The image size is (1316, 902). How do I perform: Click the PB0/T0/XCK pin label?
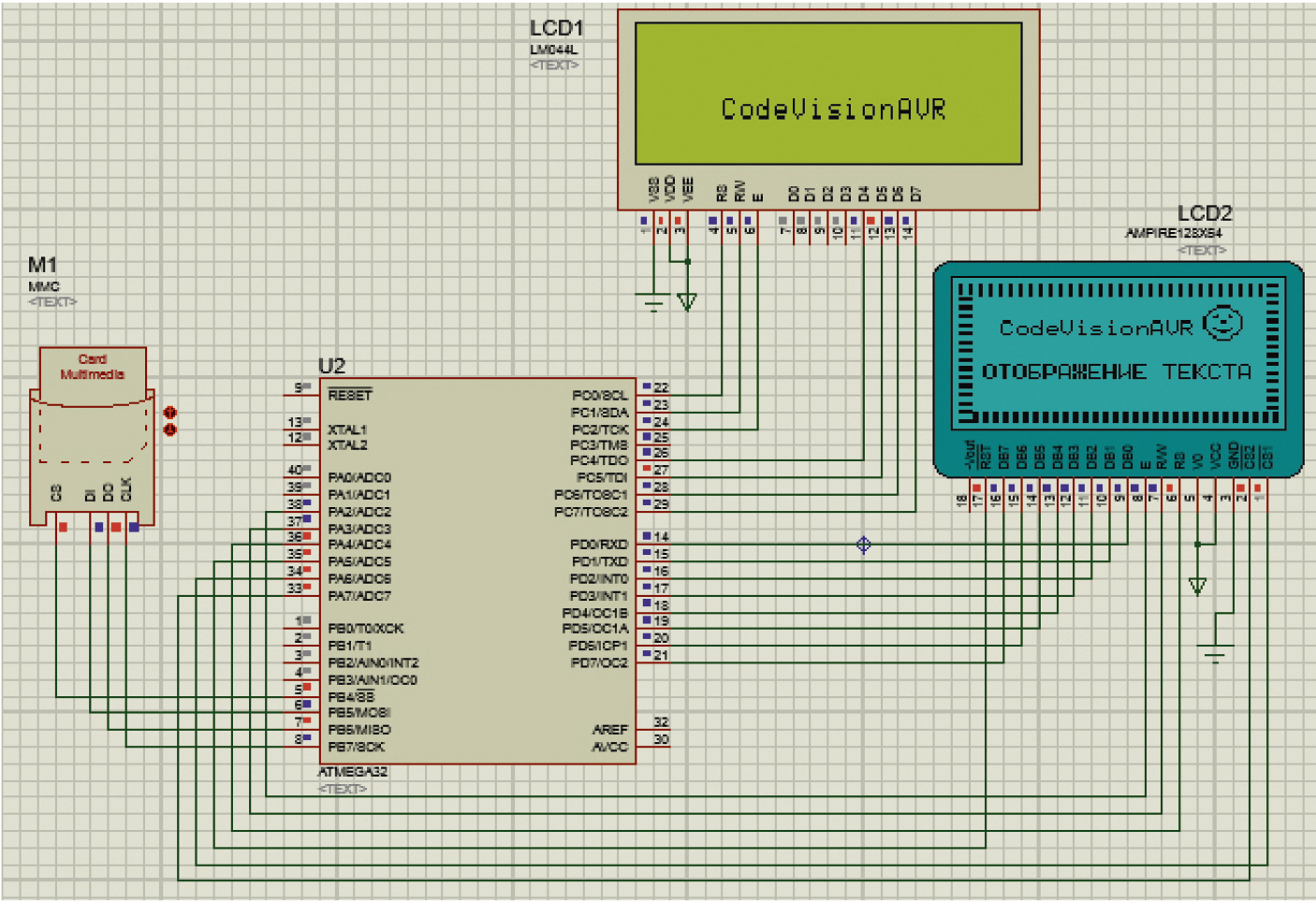[365, 629]
